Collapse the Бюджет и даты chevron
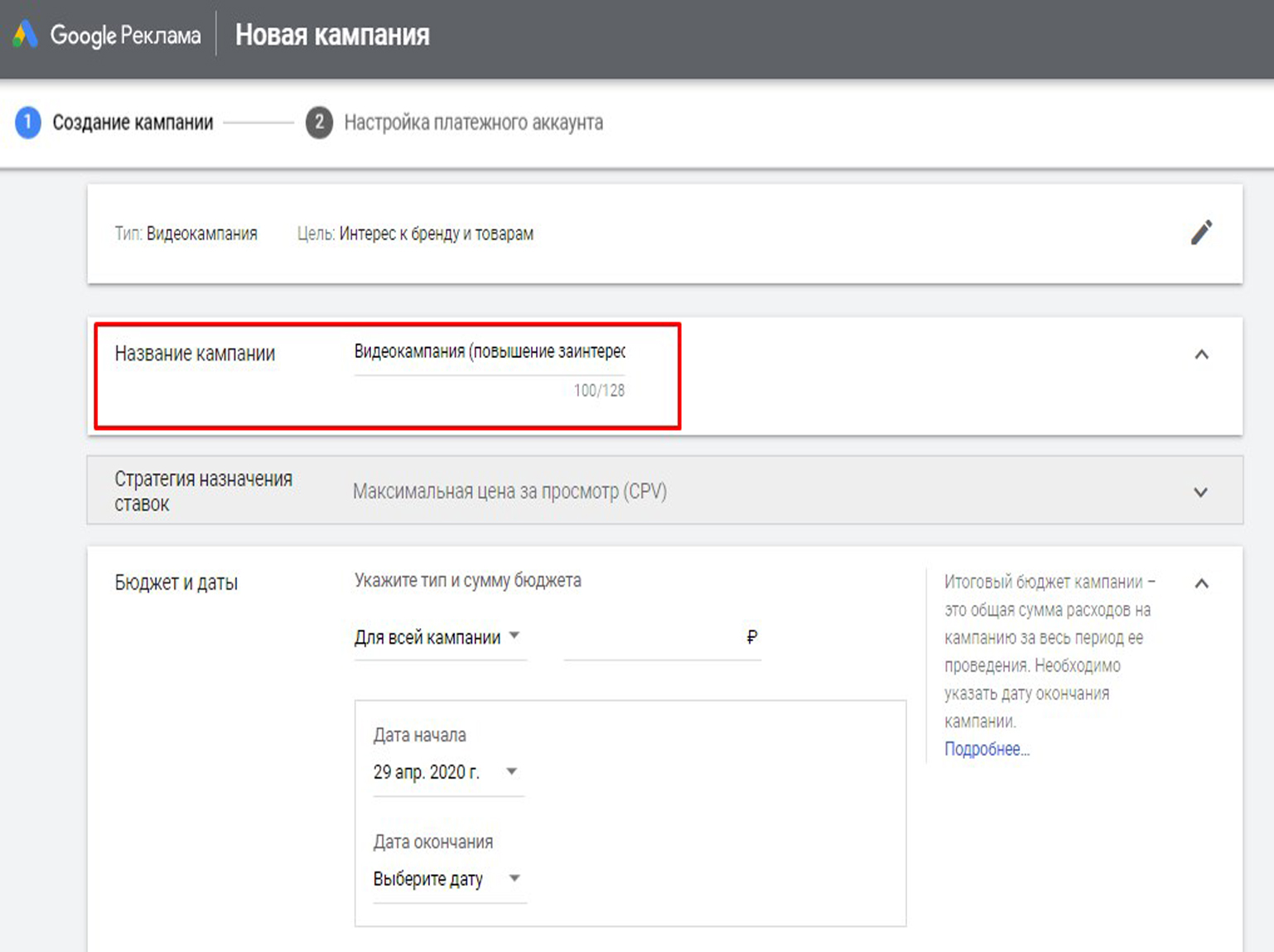Screen dimensions: 1274x952 pyautogui.click(x=1201, y=583)
